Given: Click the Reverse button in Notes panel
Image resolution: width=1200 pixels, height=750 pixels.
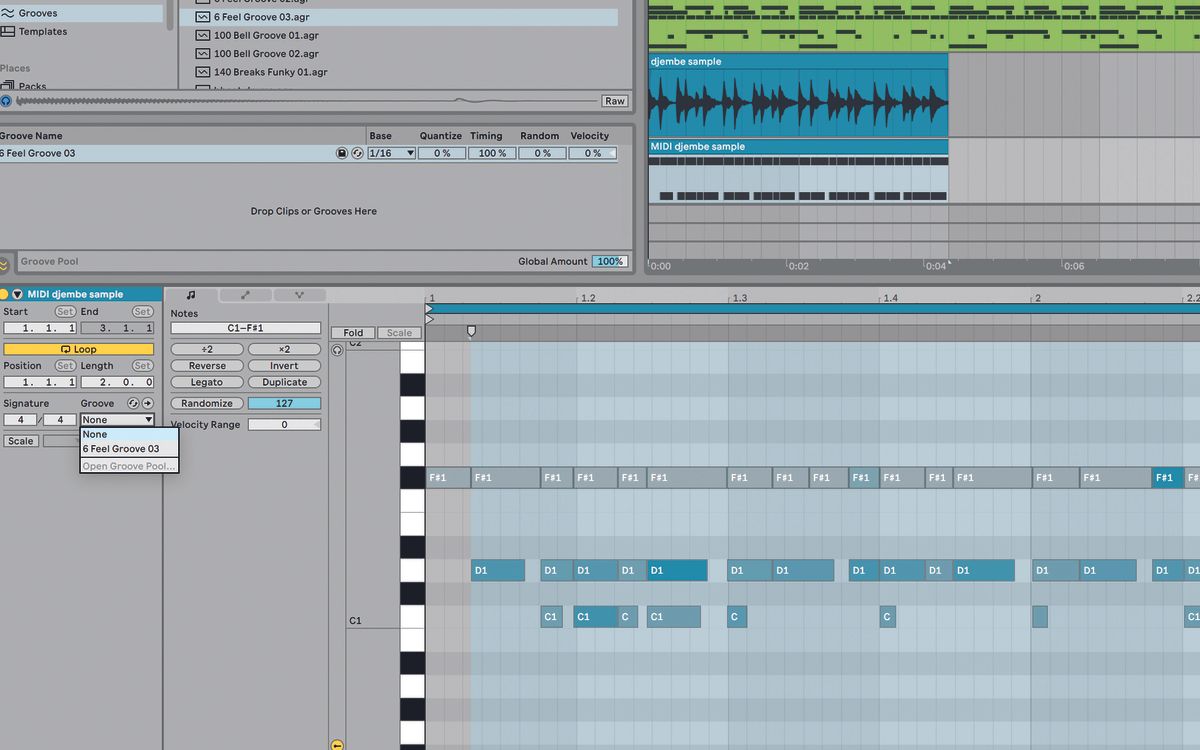Looking at the screenshot, I should 206,365.
